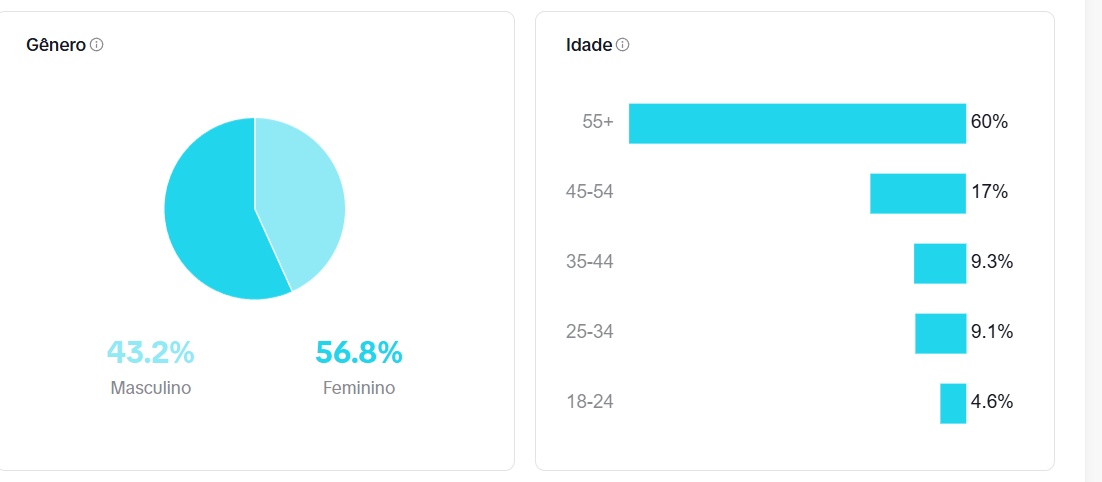
Task: Click the 4.6% value label
Action: (x=992, y=402)
